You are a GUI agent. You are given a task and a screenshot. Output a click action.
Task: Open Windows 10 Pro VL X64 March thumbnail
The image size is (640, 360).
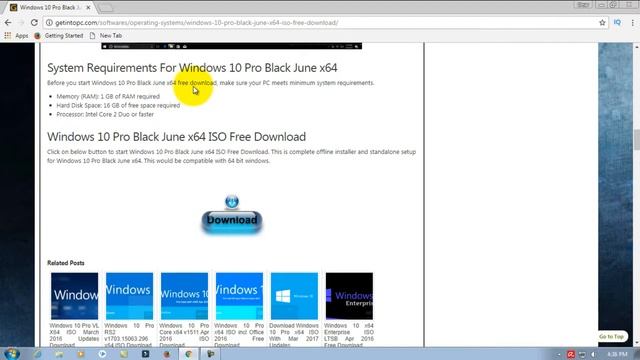[x=75, y=296]
